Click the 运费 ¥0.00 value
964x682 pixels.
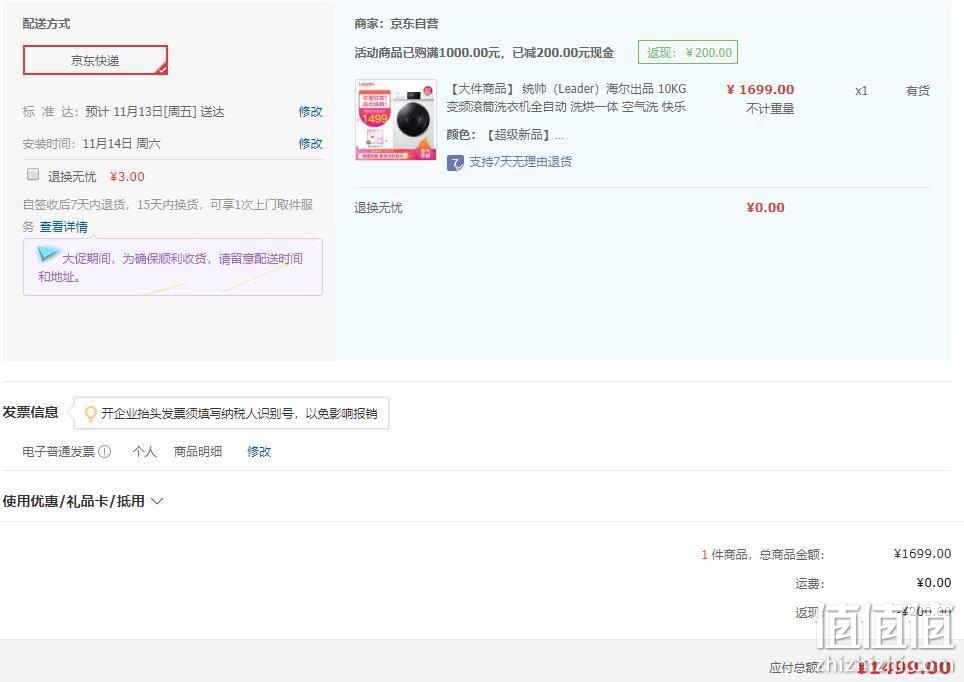(933, 582)
